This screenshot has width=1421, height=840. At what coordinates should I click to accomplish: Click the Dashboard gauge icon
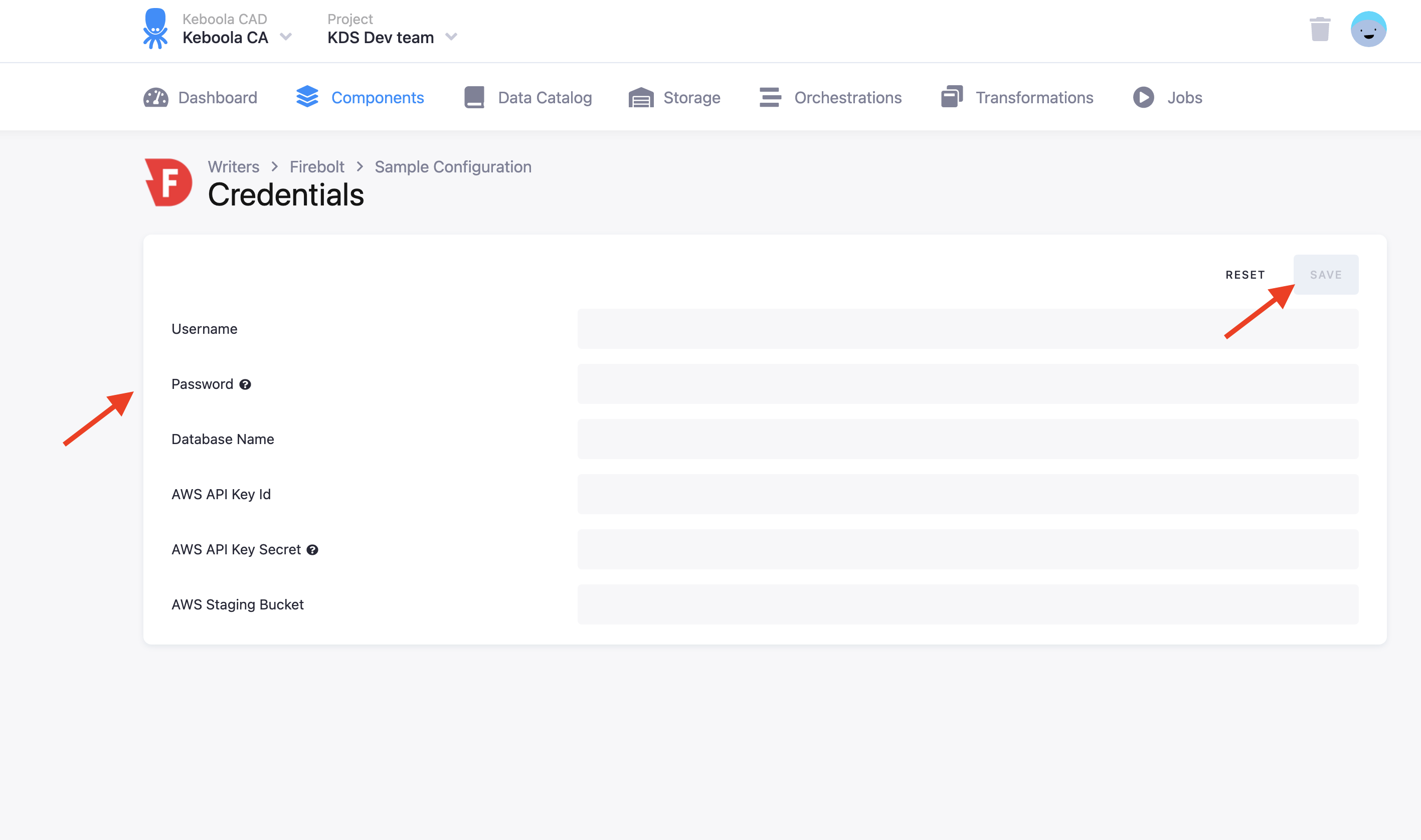point(155,97)
